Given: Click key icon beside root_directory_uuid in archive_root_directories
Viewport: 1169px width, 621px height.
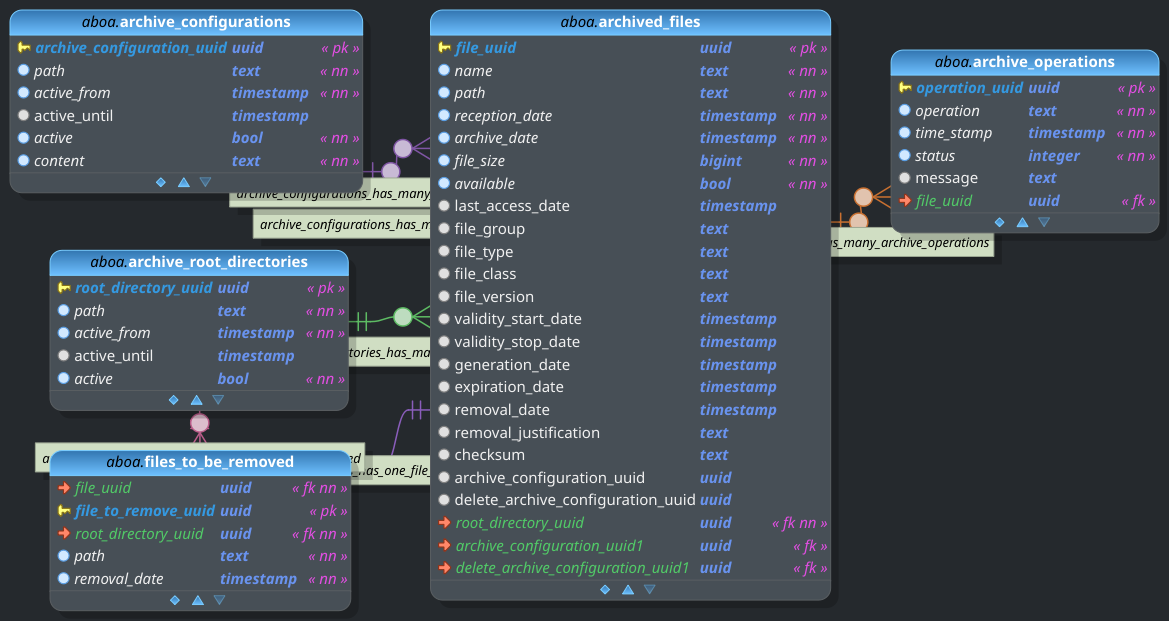Looking at the screenshot, I should point(64,288).
